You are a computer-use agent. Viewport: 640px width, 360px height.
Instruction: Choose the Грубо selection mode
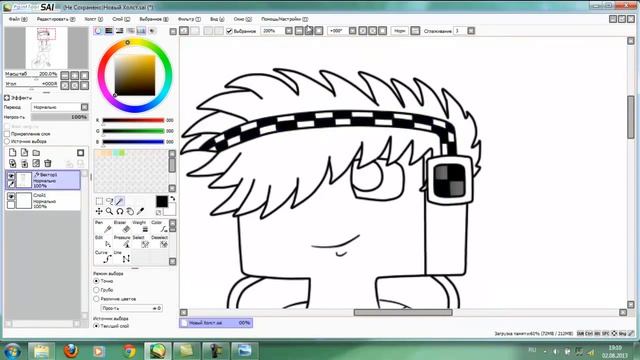96,290
